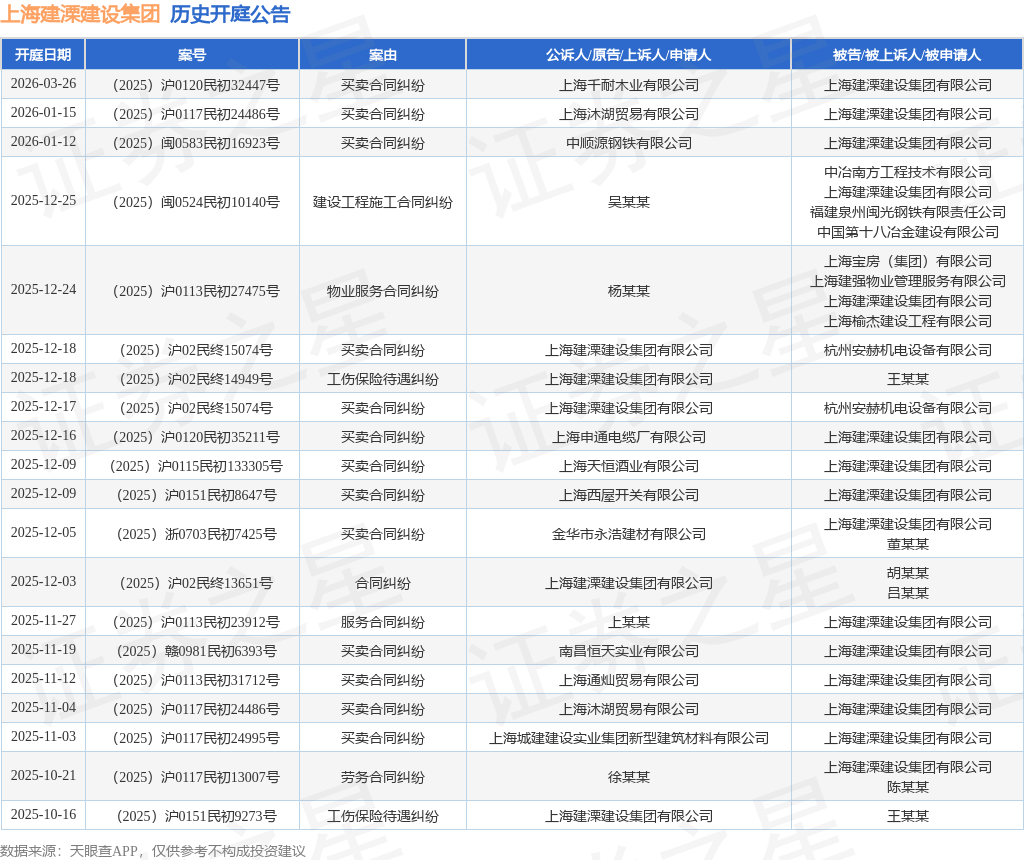Click the 开庭日期 column header
1024x860 pixels.
[43, 55]
